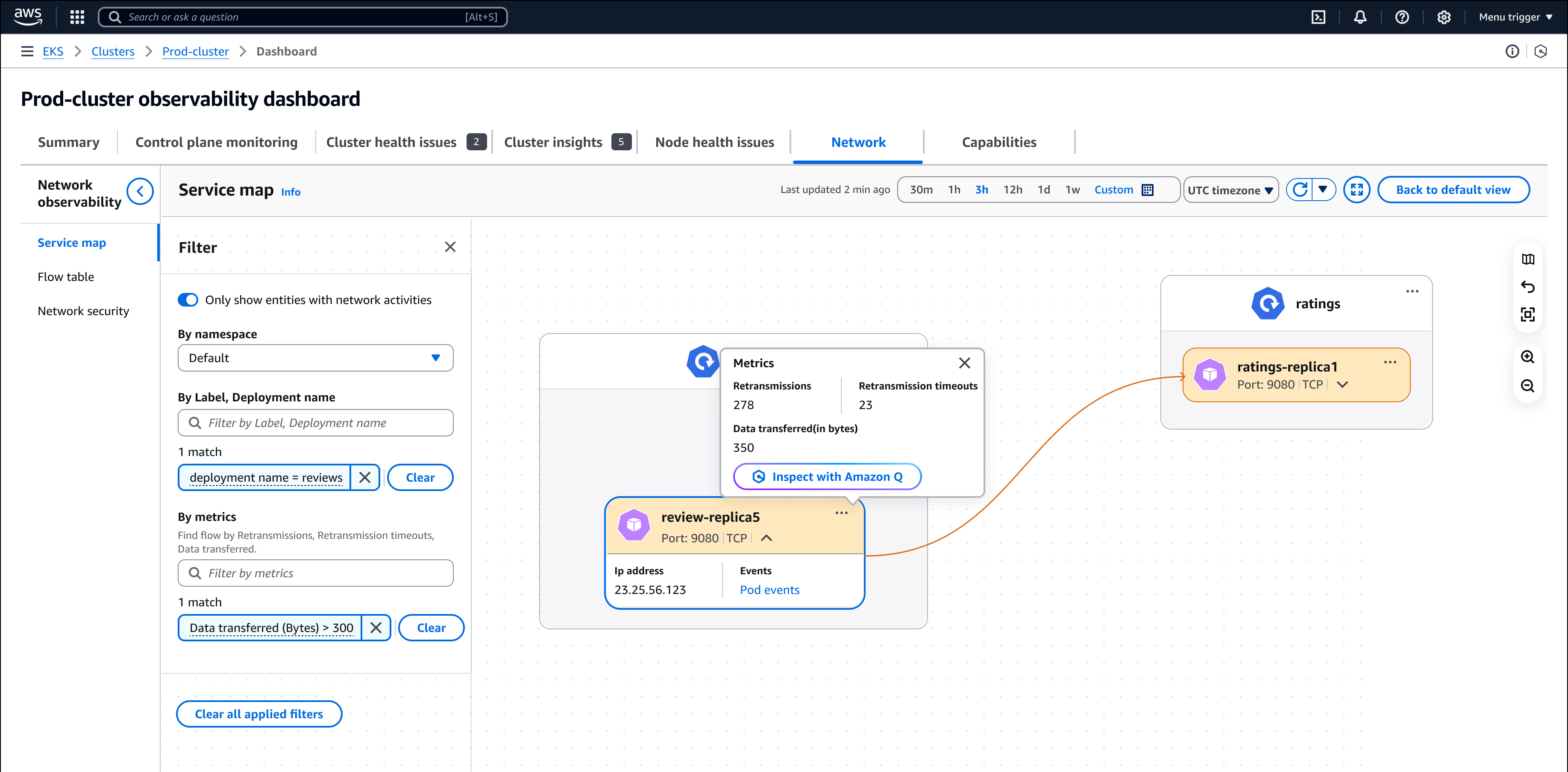
Task: Open the Menu trigger dropdown
Action: (1515, 17)
